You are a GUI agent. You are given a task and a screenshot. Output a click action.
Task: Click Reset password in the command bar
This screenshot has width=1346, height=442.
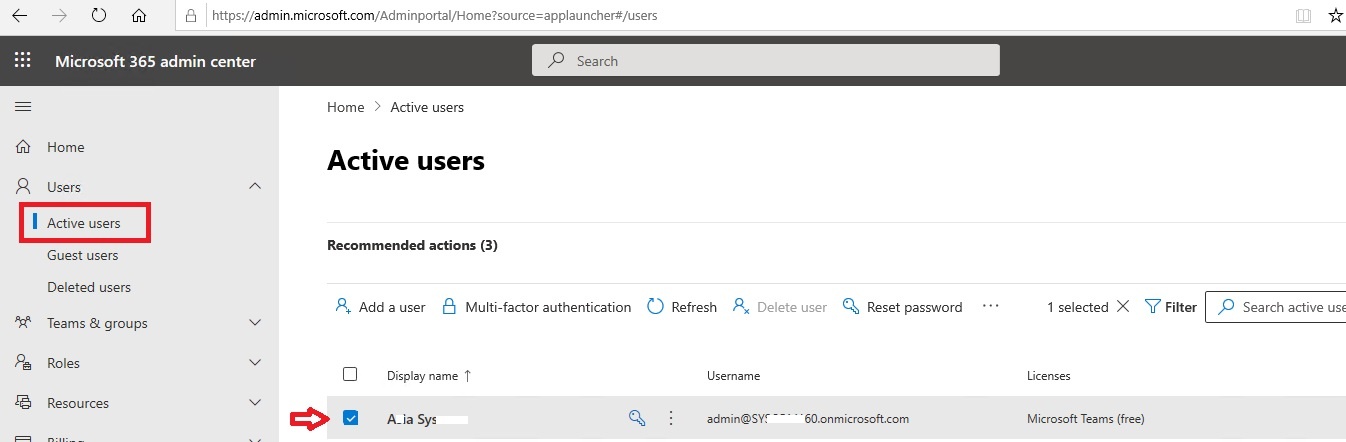click(x=903, y=307)
